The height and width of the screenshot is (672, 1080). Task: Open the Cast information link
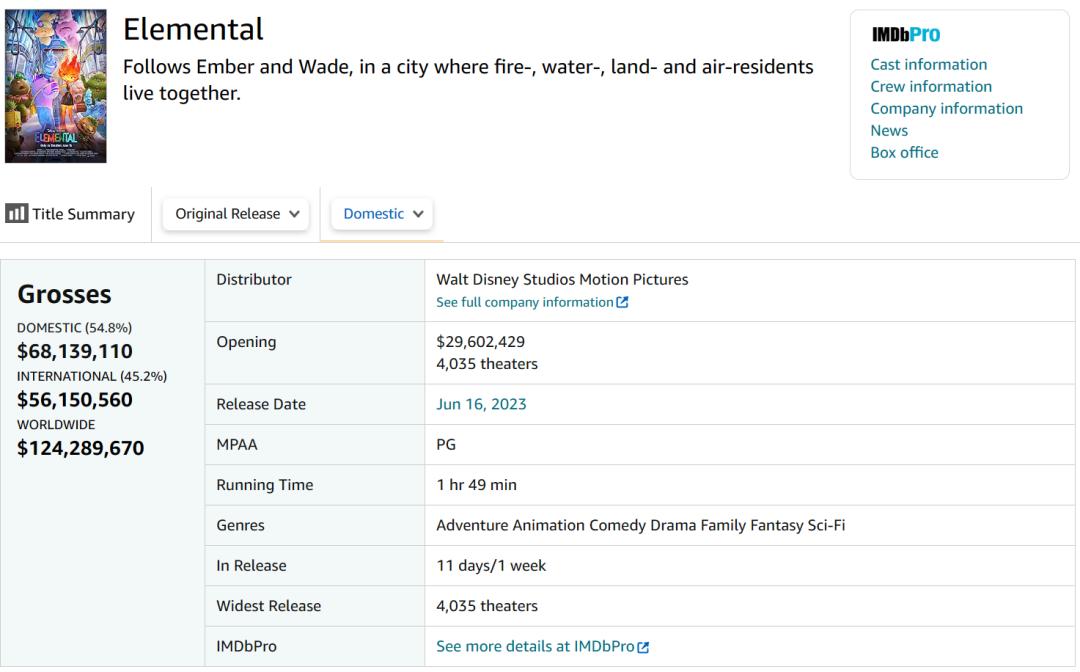pyautogui.click(x=928, y=64)
